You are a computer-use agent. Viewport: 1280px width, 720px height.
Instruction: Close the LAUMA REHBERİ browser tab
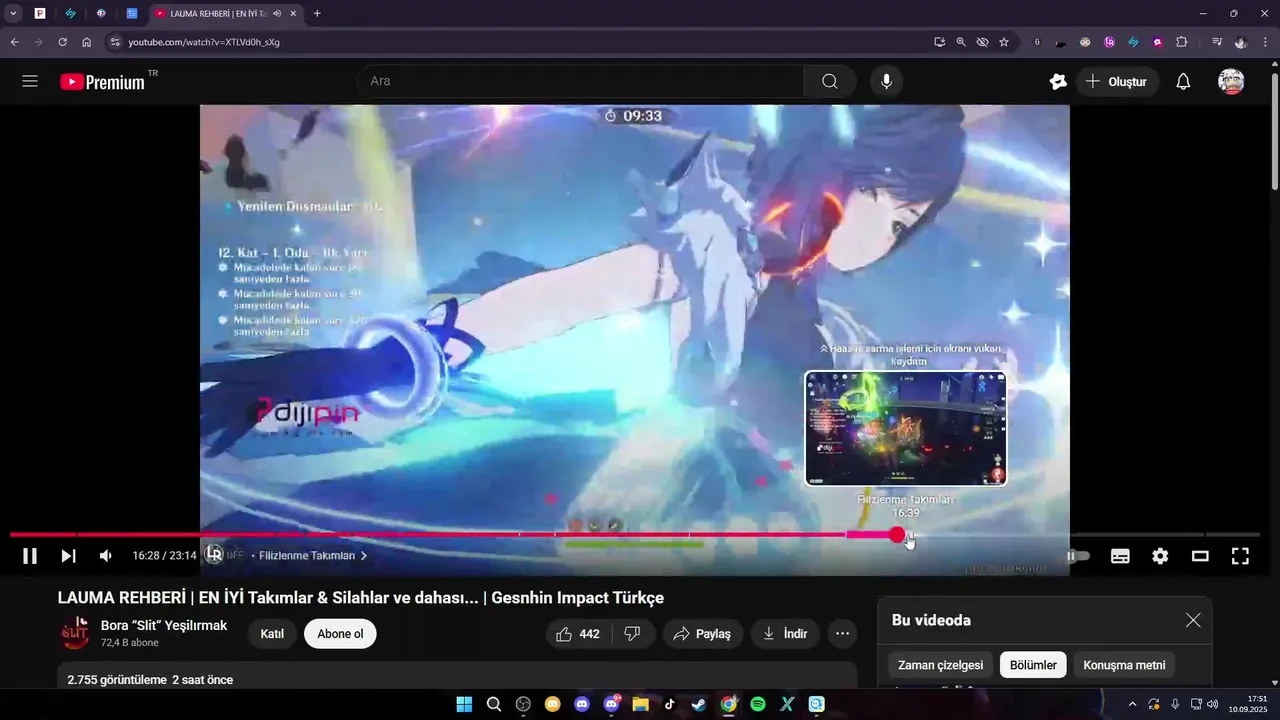pos(293,14)
